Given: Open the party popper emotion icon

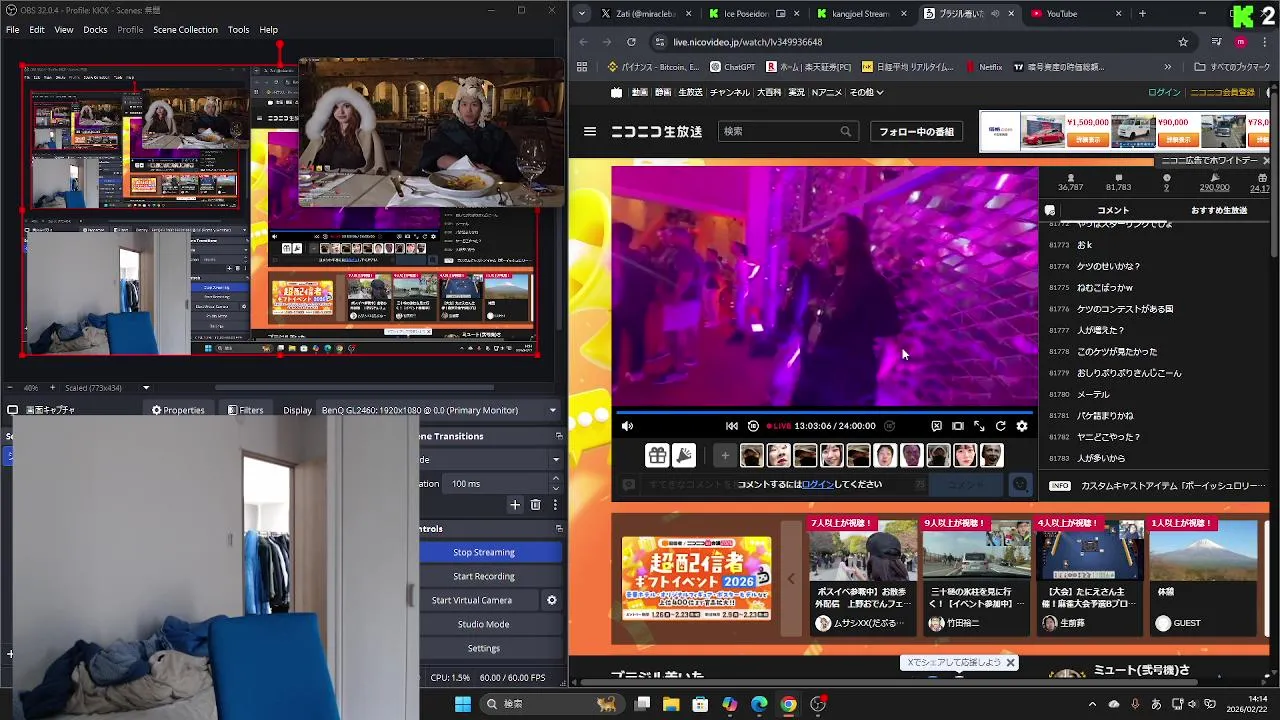Looking at the screenshot, I should [684, 456].
